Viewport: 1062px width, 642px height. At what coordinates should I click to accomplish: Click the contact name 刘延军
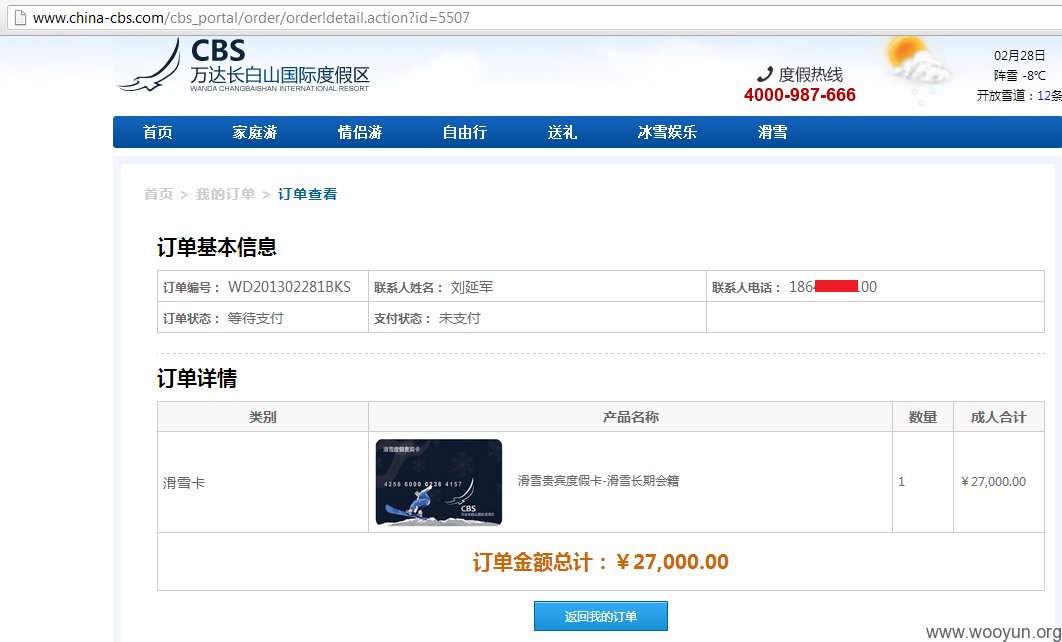[472, 287]
